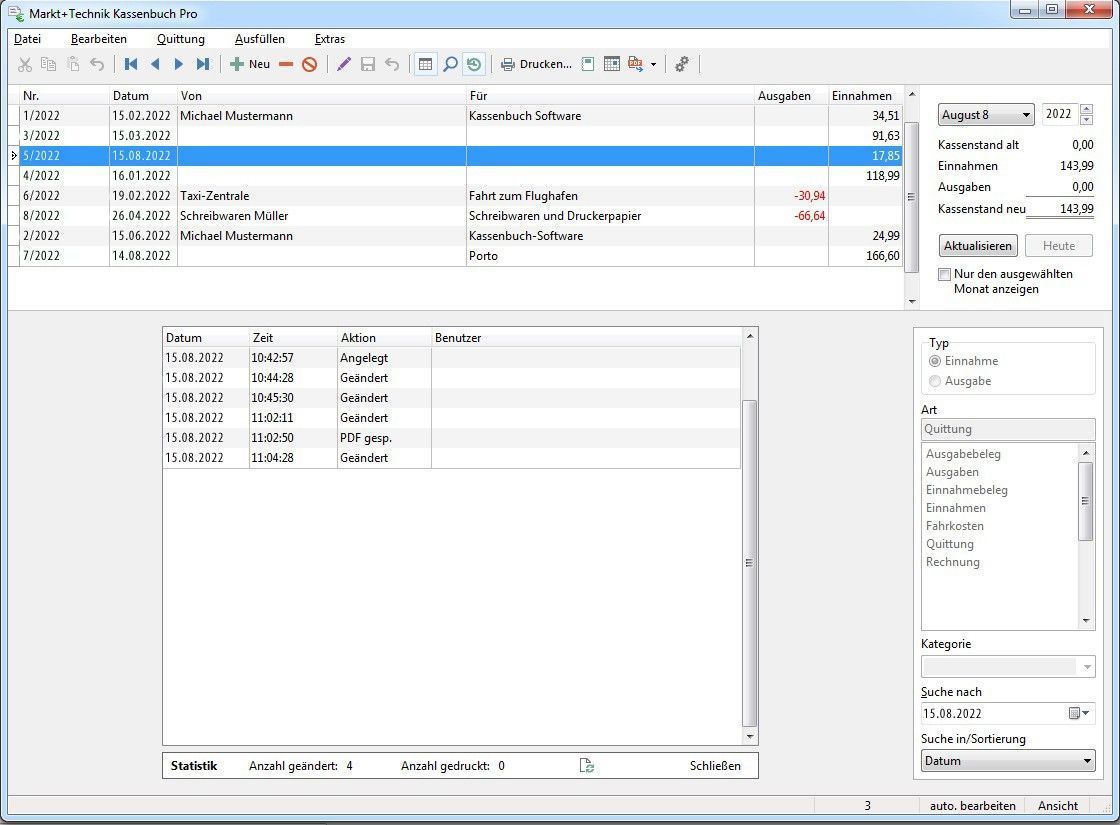Screen dimensions: 1120x825
Task: Click the Aktualisieren button
Action: pyautogui.click(x=979, y=246)
